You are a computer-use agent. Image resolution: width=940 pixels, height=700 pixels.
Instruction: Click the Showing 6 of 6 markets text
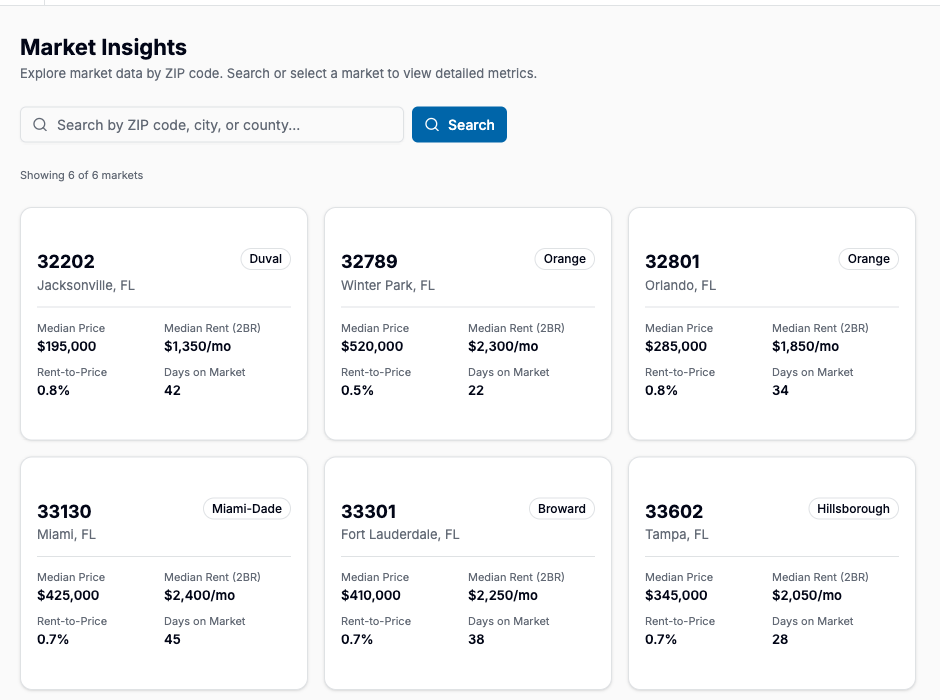(x=82, y=175)
